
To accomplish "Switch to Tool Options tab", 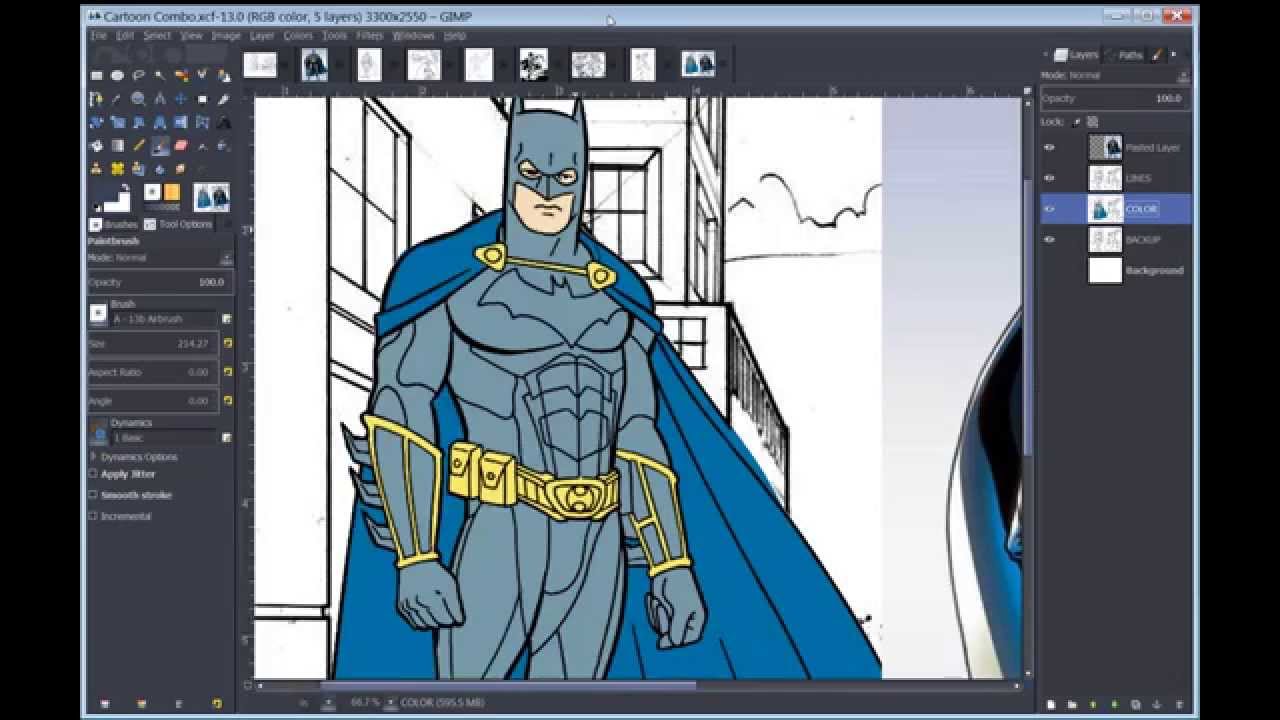I will point(178,224).
